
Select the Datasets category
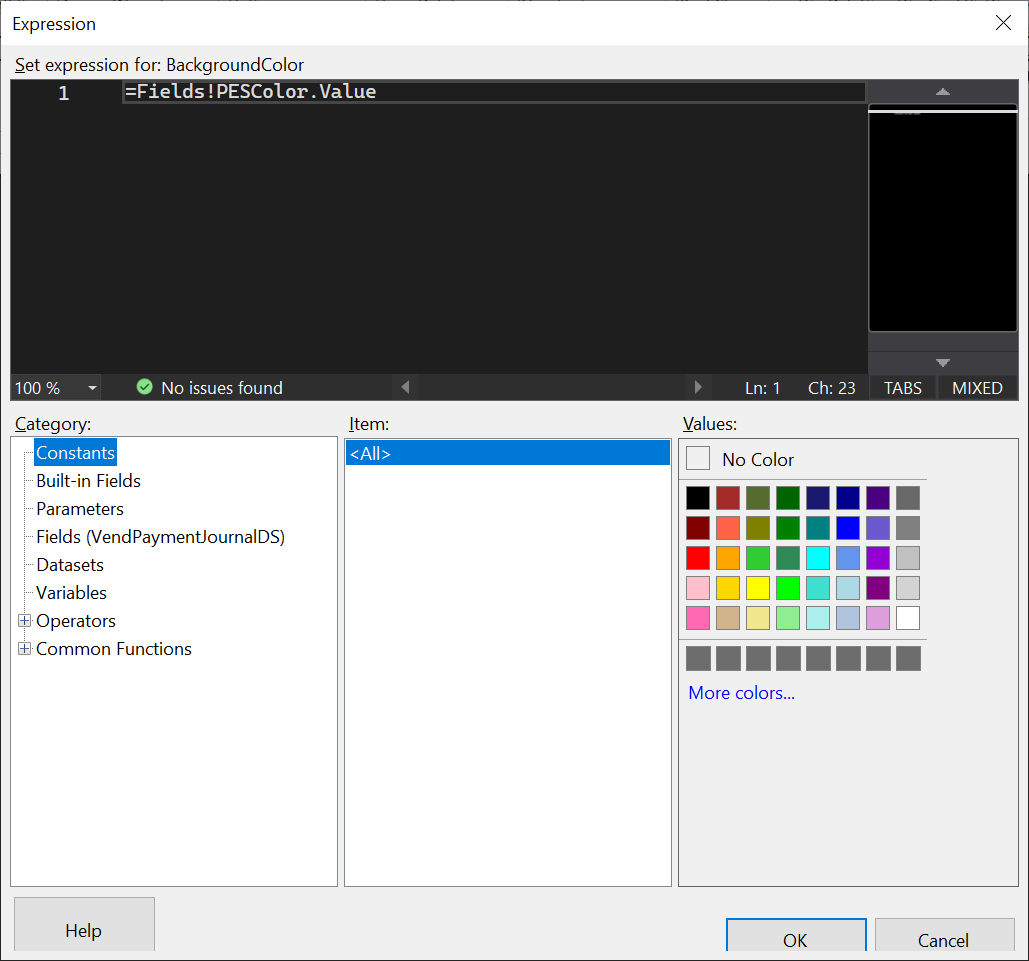pos(70,565)
